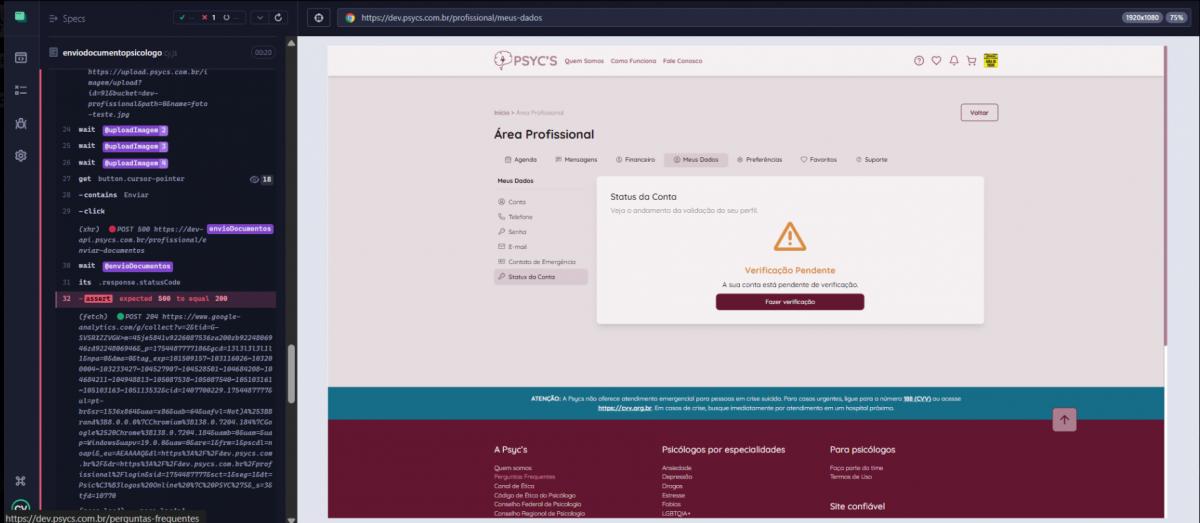The width and height of the screenshot is (1200, 523).
Task: Select Senha in Meus Dados sidebar
Action: click(516, 231)
